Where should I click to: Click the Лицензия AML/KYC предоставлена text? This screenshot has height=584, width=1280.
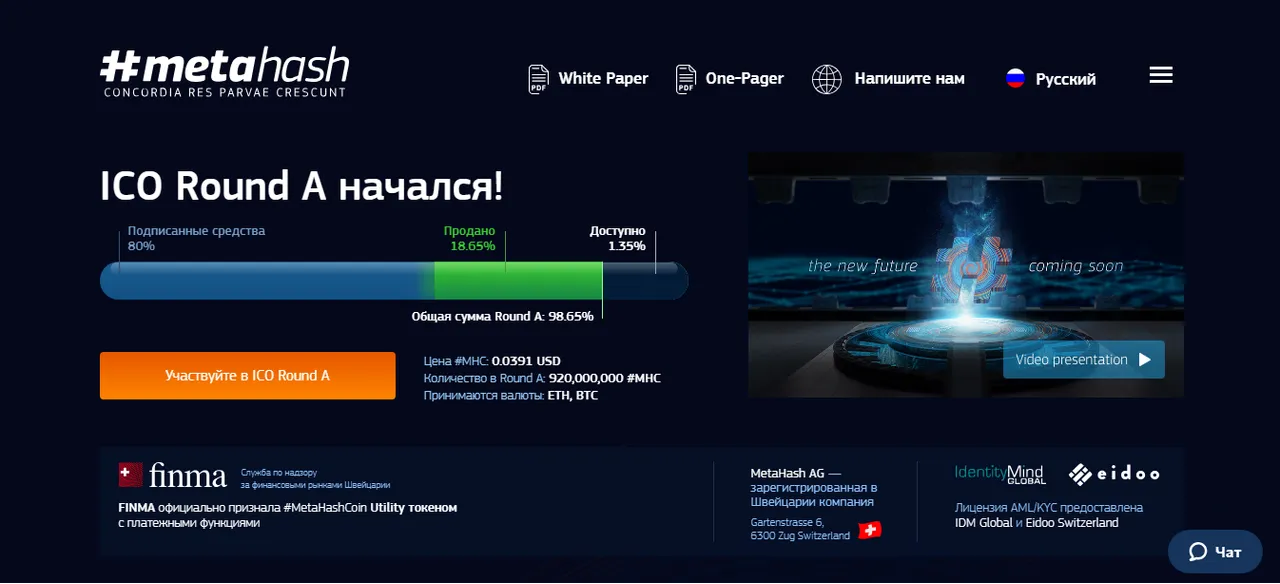pyautogui.click(x=1049, y=515)
